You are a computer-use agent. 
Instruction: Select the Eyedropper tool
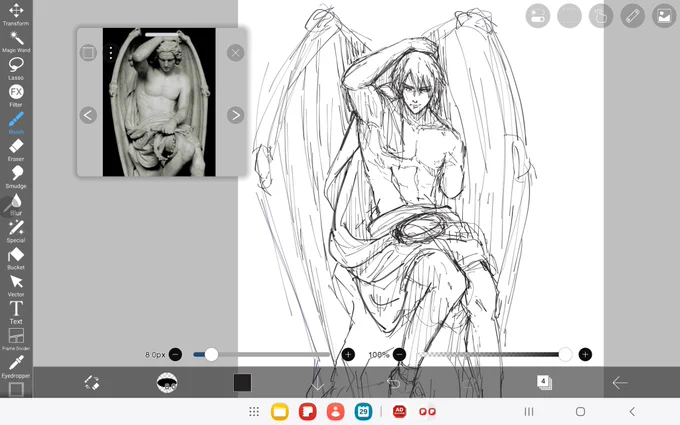(x=16, y=367)
